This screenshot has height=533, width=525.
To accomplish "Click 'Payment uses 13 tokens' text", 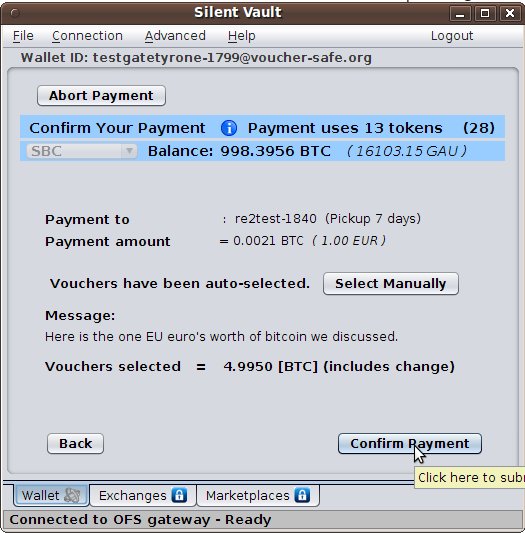I will [345, 128].
